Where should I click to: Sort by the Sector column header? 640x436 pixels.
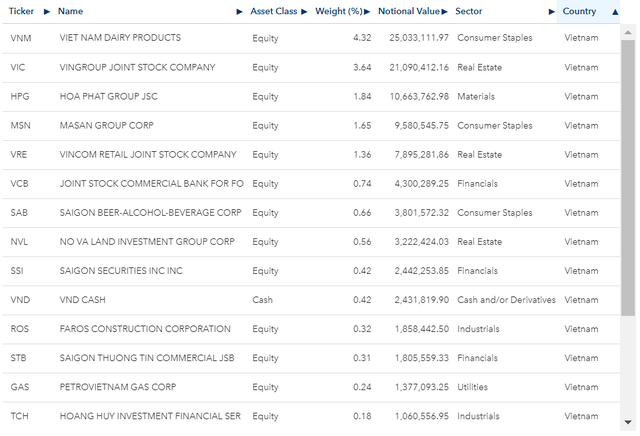[469, 11]
